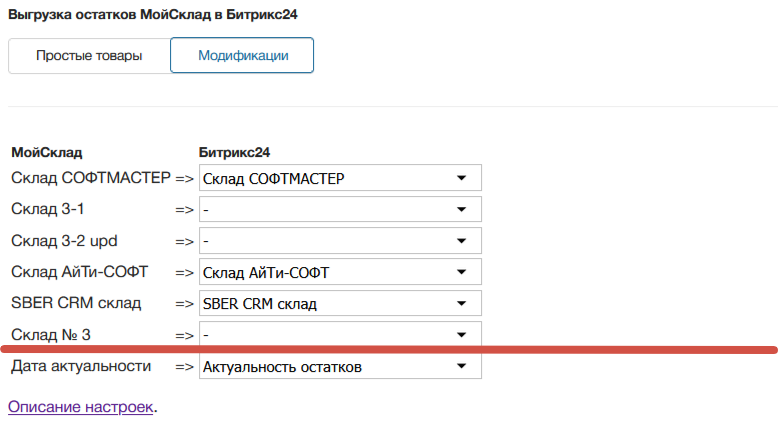Screen dimensions: 778x432
Task: Open the Описание настроек link
Action: tap(81, 407)
